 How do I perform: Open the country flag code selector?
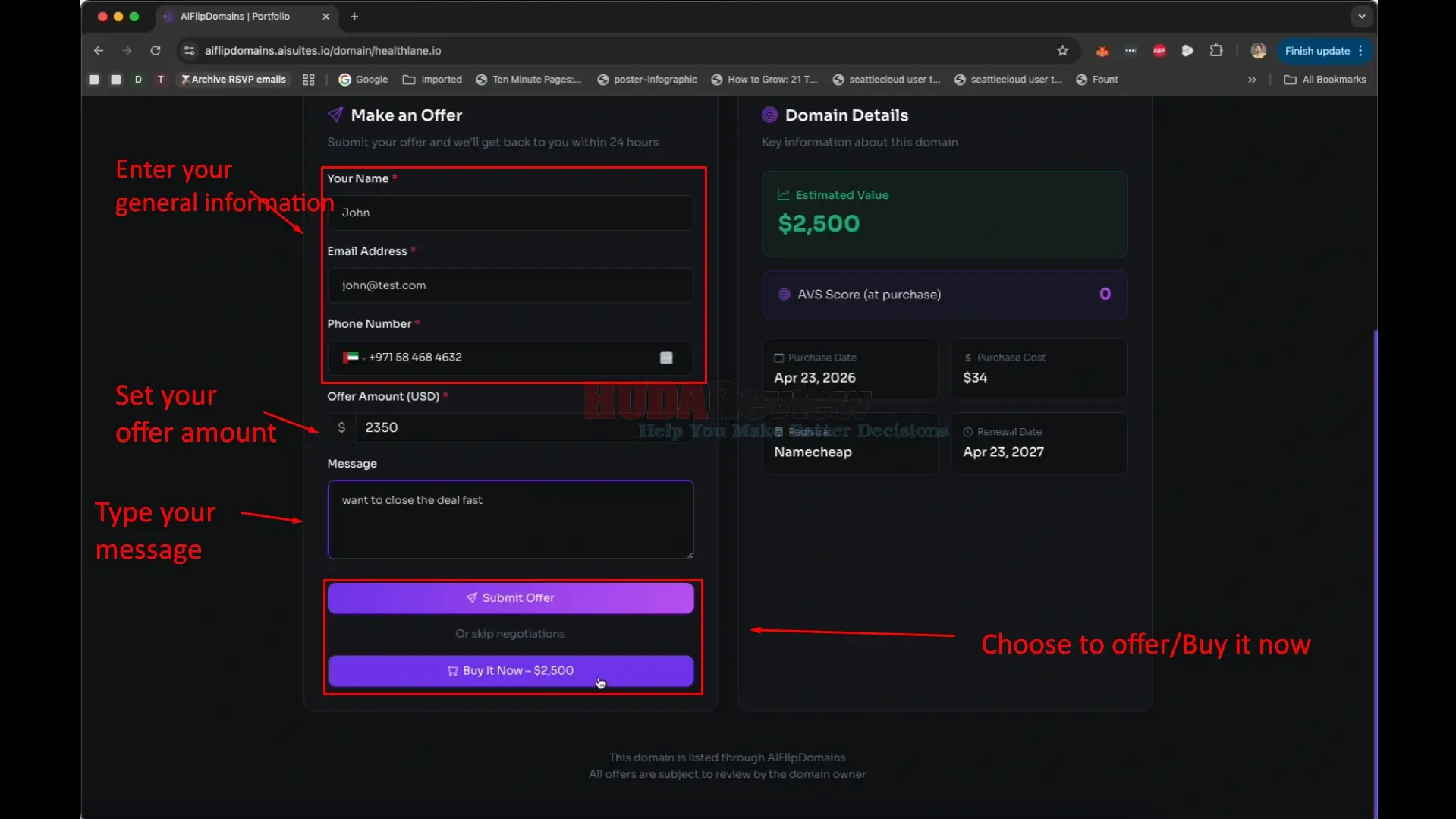[x=354, y=358]
